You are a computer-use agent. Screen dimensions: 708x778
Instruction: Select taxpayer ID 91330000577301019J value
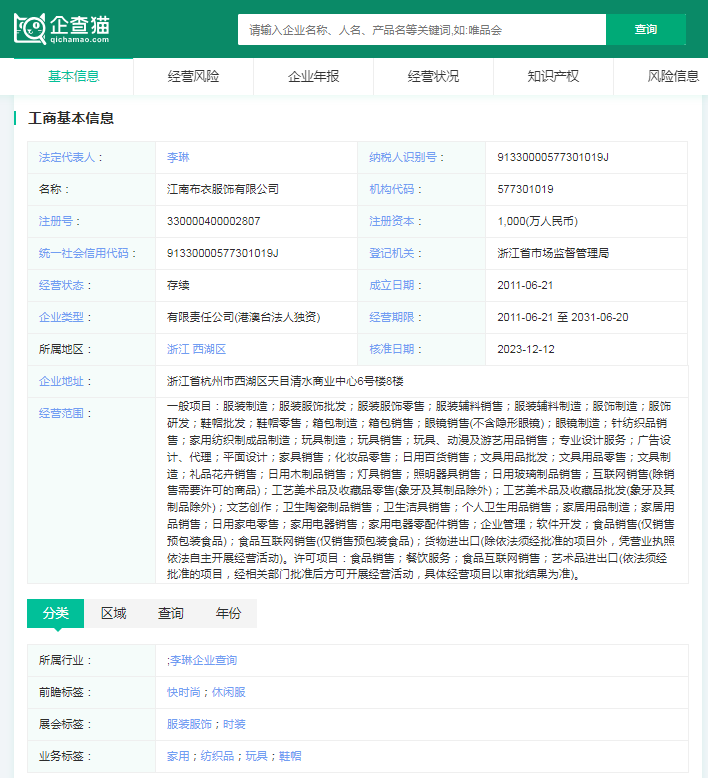(553, 157)
